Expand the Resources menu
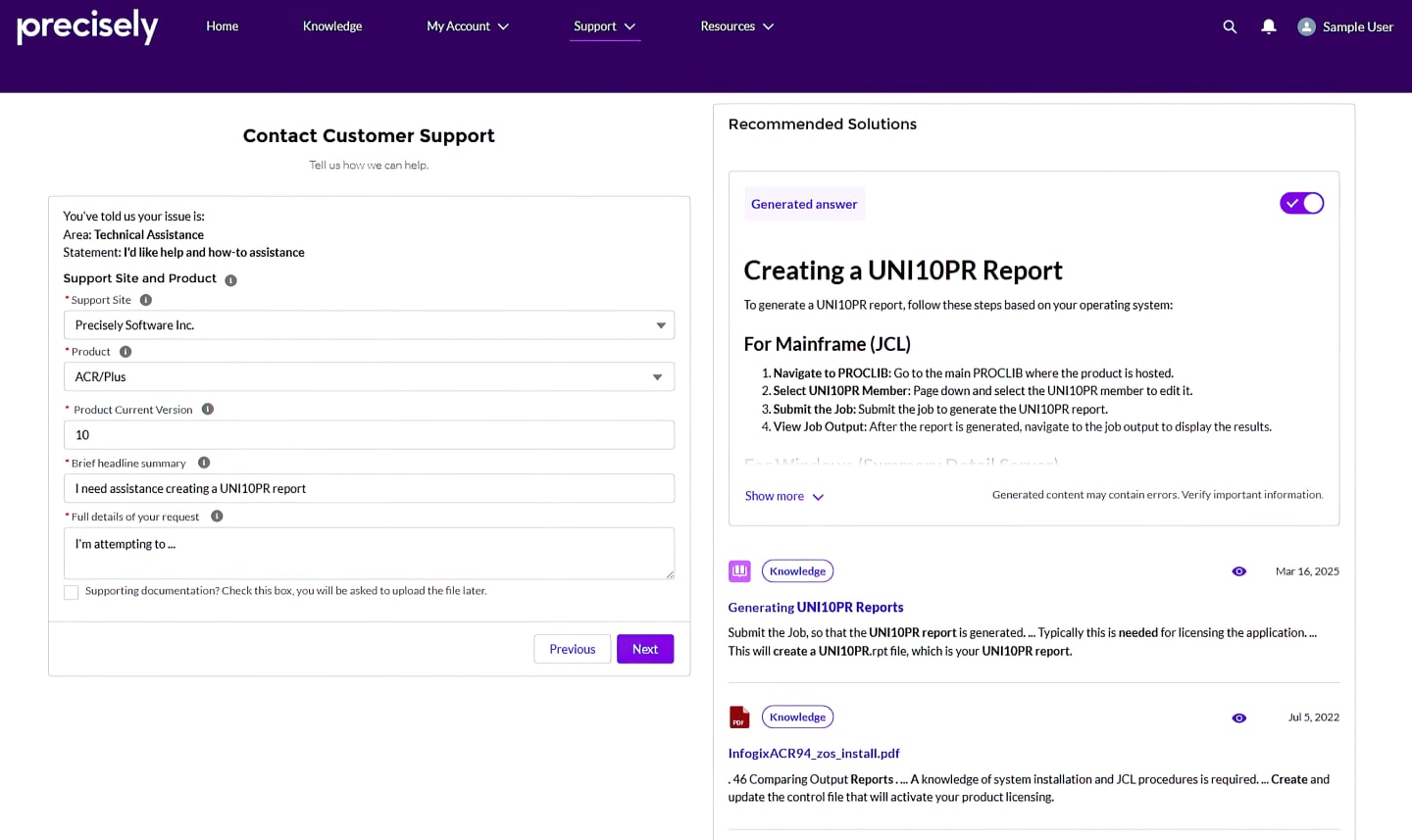 click(x=736, y=26)
